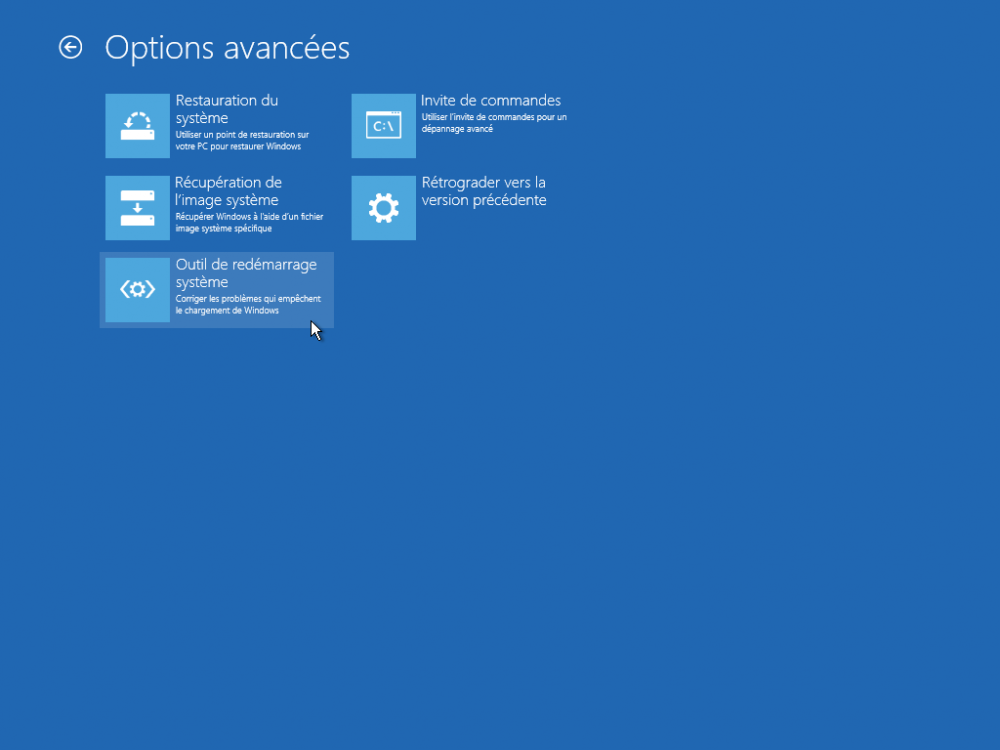Click the stacked-drives icon for Récupération de l'image système
Viewport: 1000px width, 750px height.
[x=137, y=207]
